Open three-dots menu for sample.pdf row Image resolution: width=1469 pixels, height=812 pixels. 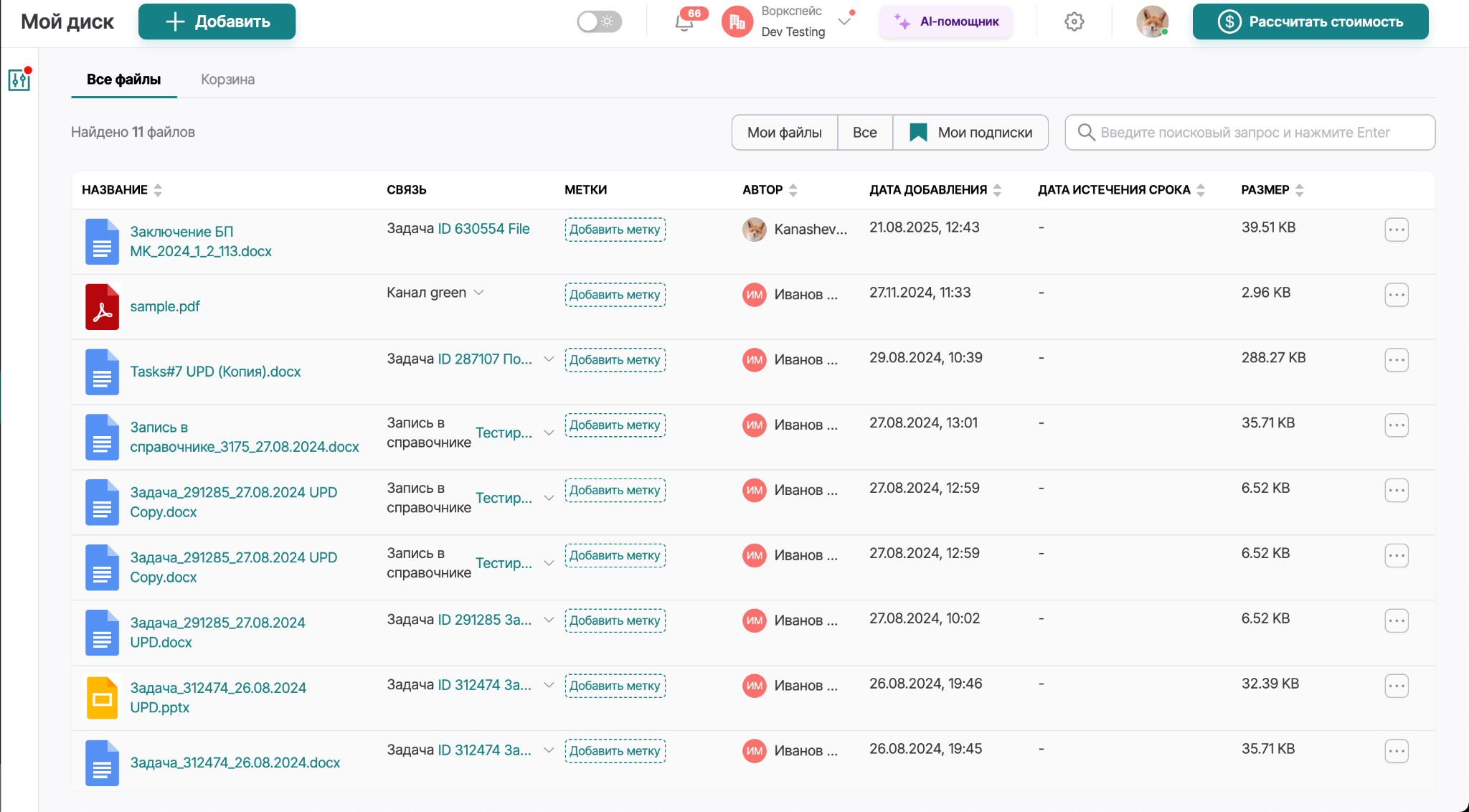pos(1396,295)
